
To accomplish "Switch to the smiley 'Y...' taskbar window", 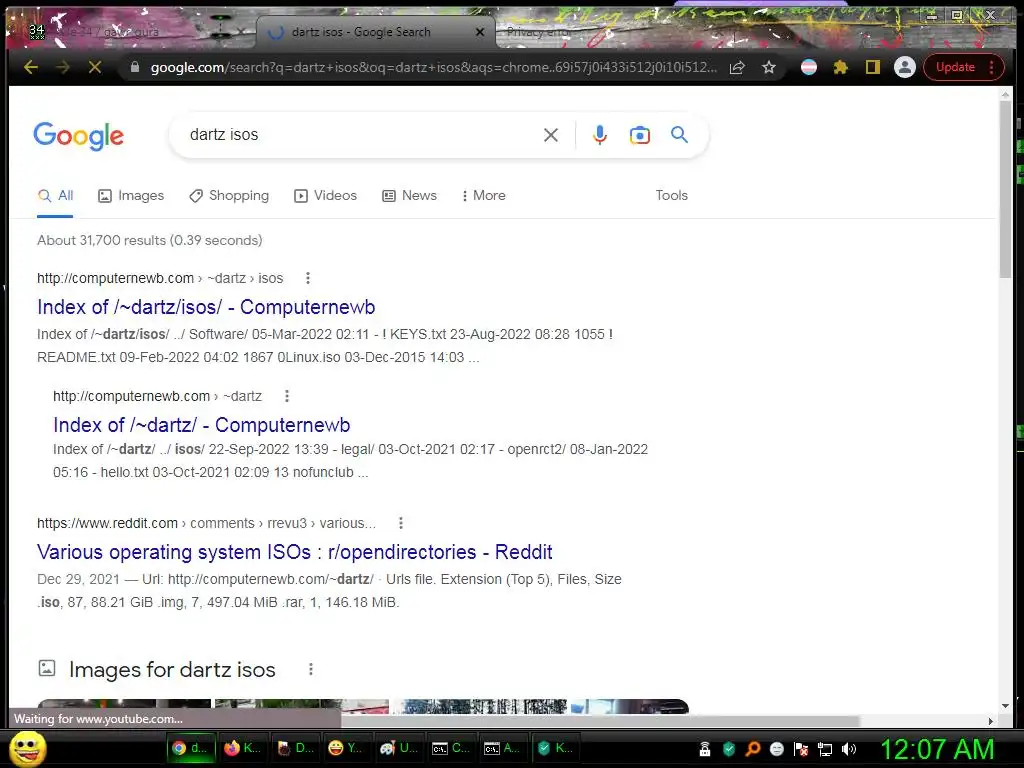I will coord(347,748).
